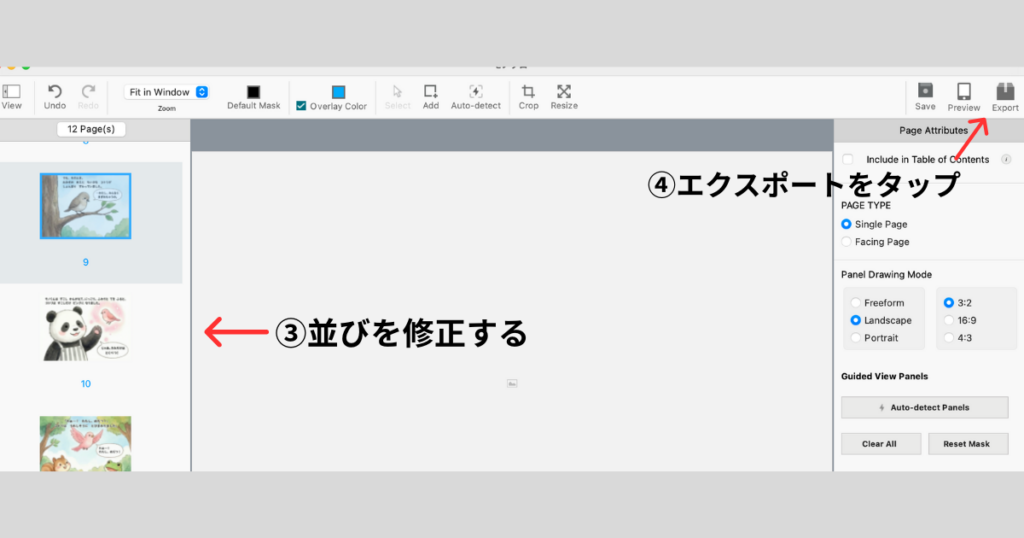The image size is (1024, 538).
Task: Pick the blue Overlay Color swatch
Action: point(338,91)
